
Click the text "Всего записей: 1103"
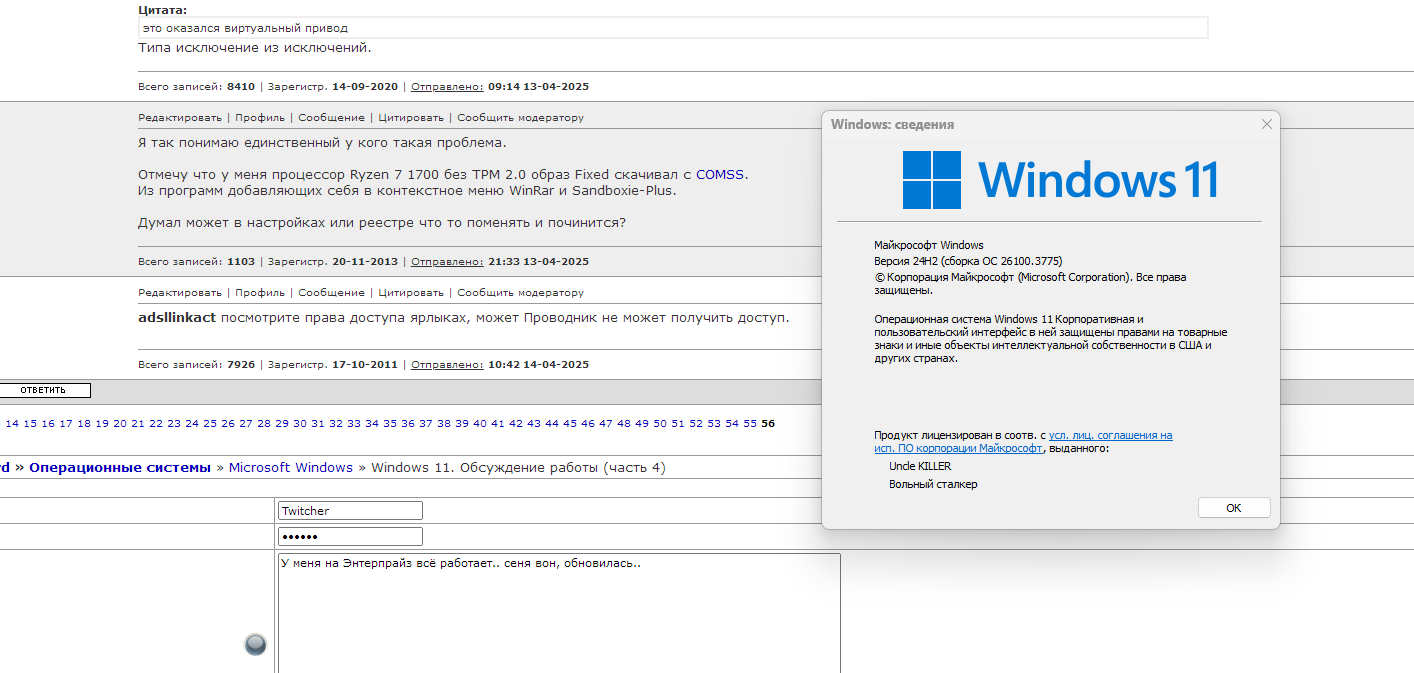tap(197, 262)
